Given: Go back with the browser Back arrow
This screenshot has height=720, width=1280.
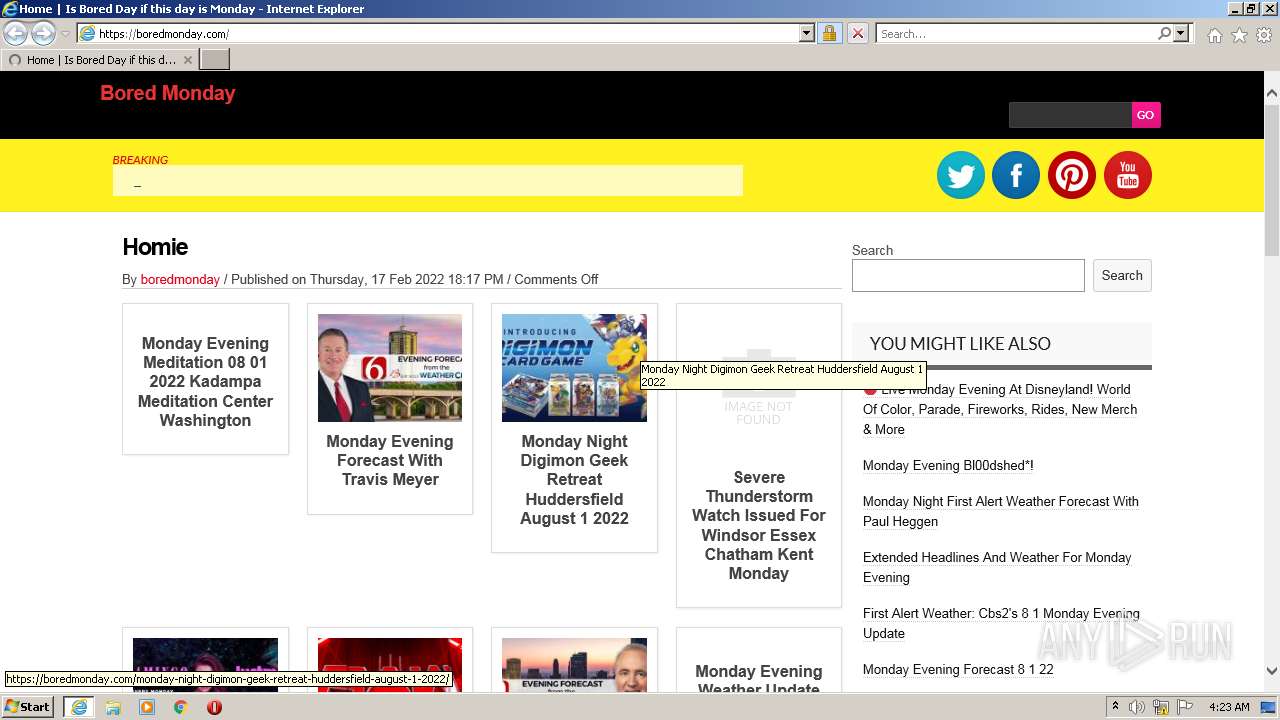Looking at the screenshot, I should 16,34.
